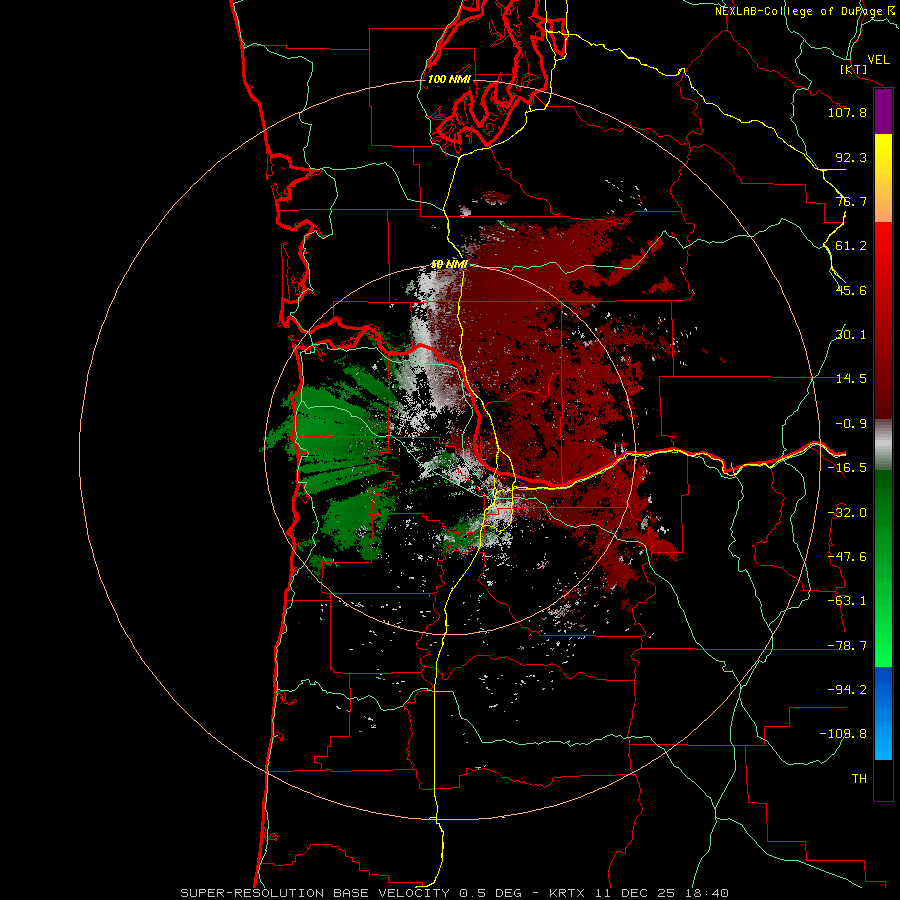Click the 50 NMI range ring label

click(x=449, y=265)
